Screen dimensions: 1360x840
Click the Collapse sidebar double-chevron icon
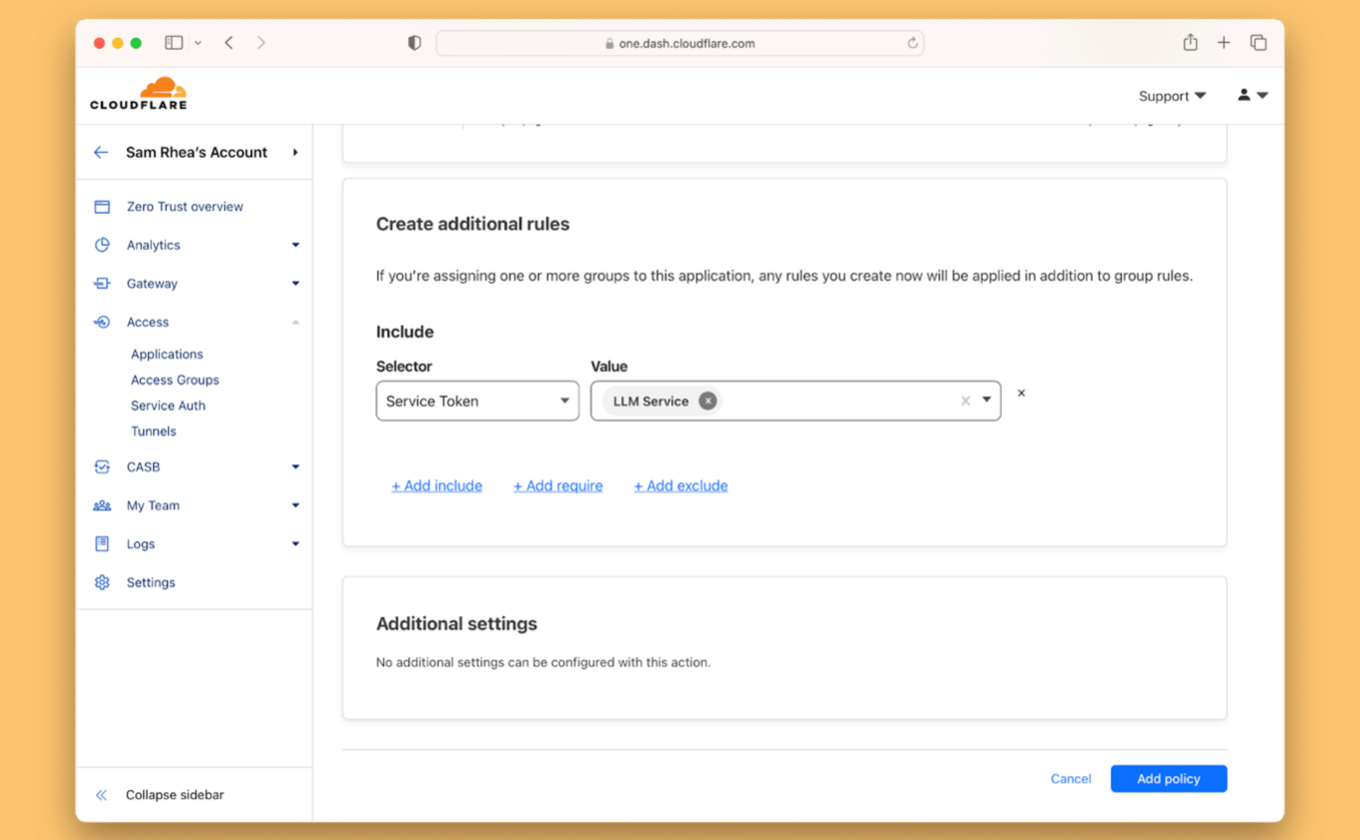coord(101,795)
